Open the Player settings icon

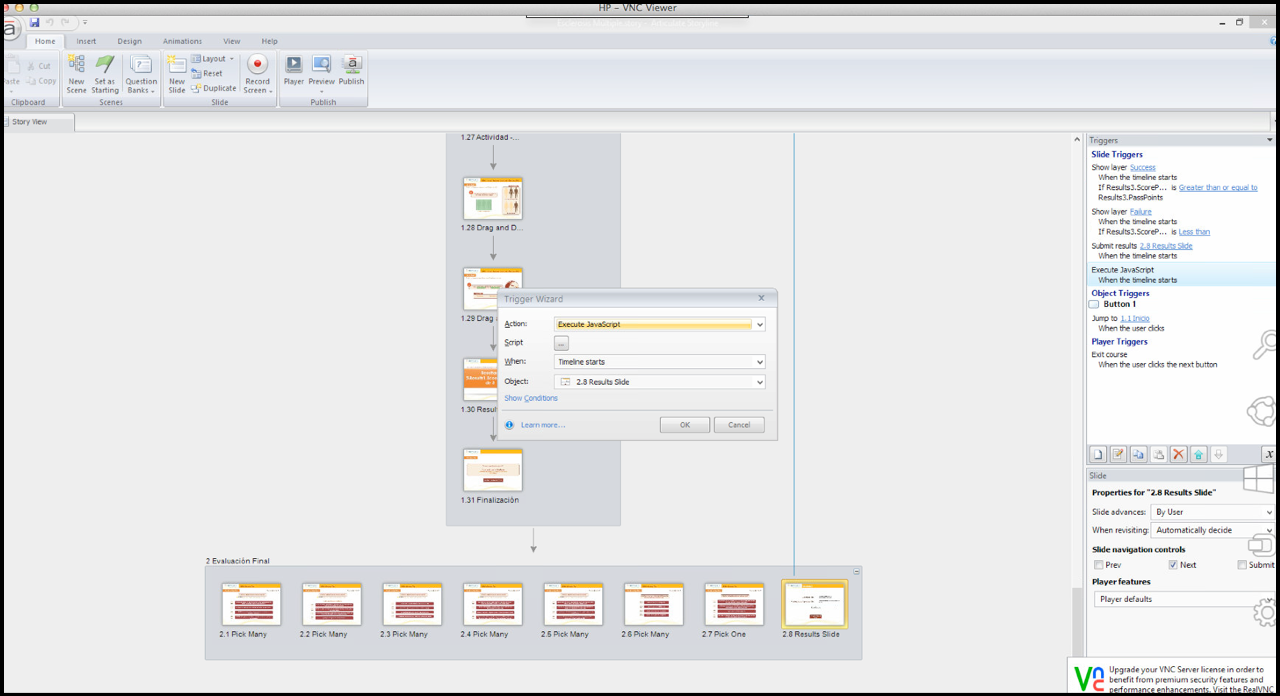click(294, 65)
